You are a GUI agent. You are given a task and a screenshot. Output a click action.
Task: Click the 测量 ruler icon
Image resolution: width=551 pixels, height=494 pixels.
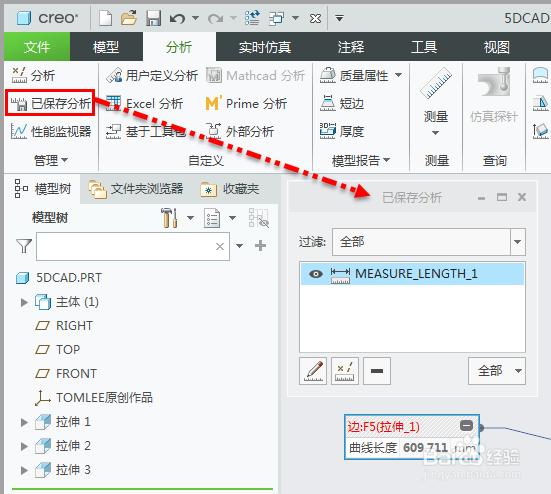click(x=436, y=84)
